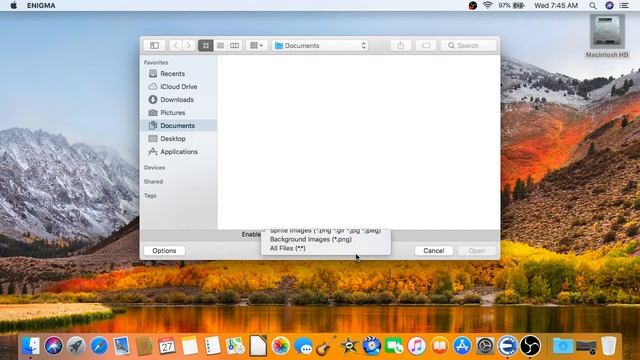Click the Open button
640x360 pixels.
[x=477, y=251]
